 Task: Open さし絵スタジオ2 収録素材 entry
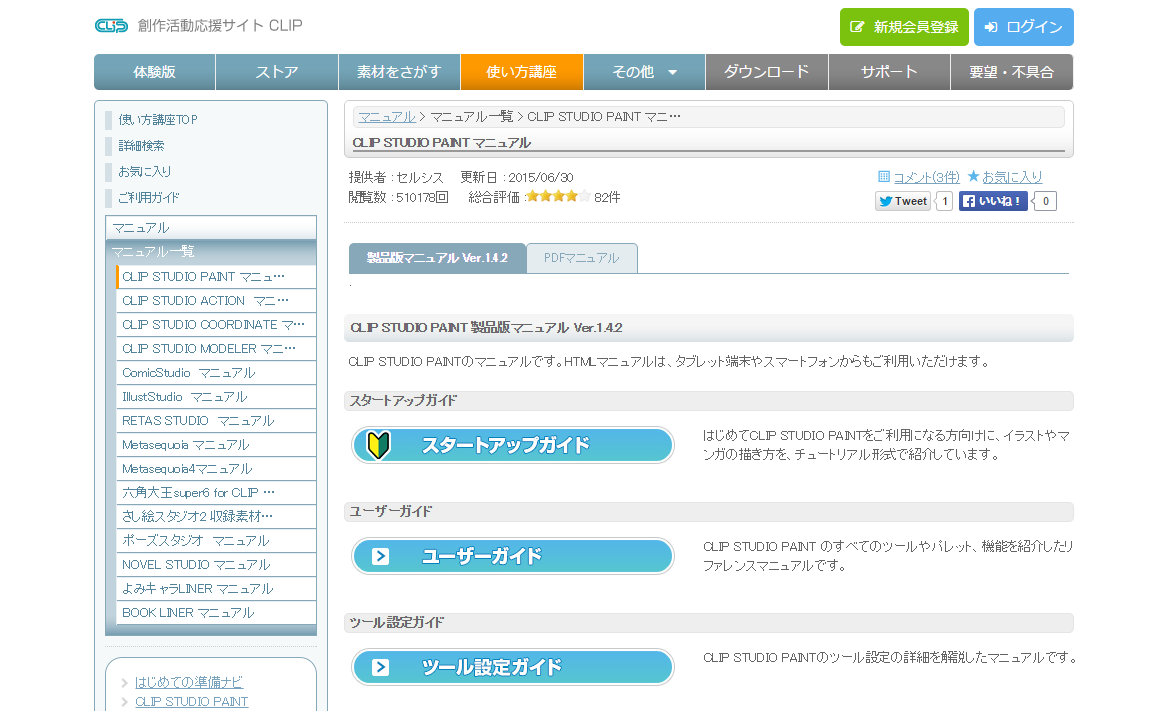point(216,517)
